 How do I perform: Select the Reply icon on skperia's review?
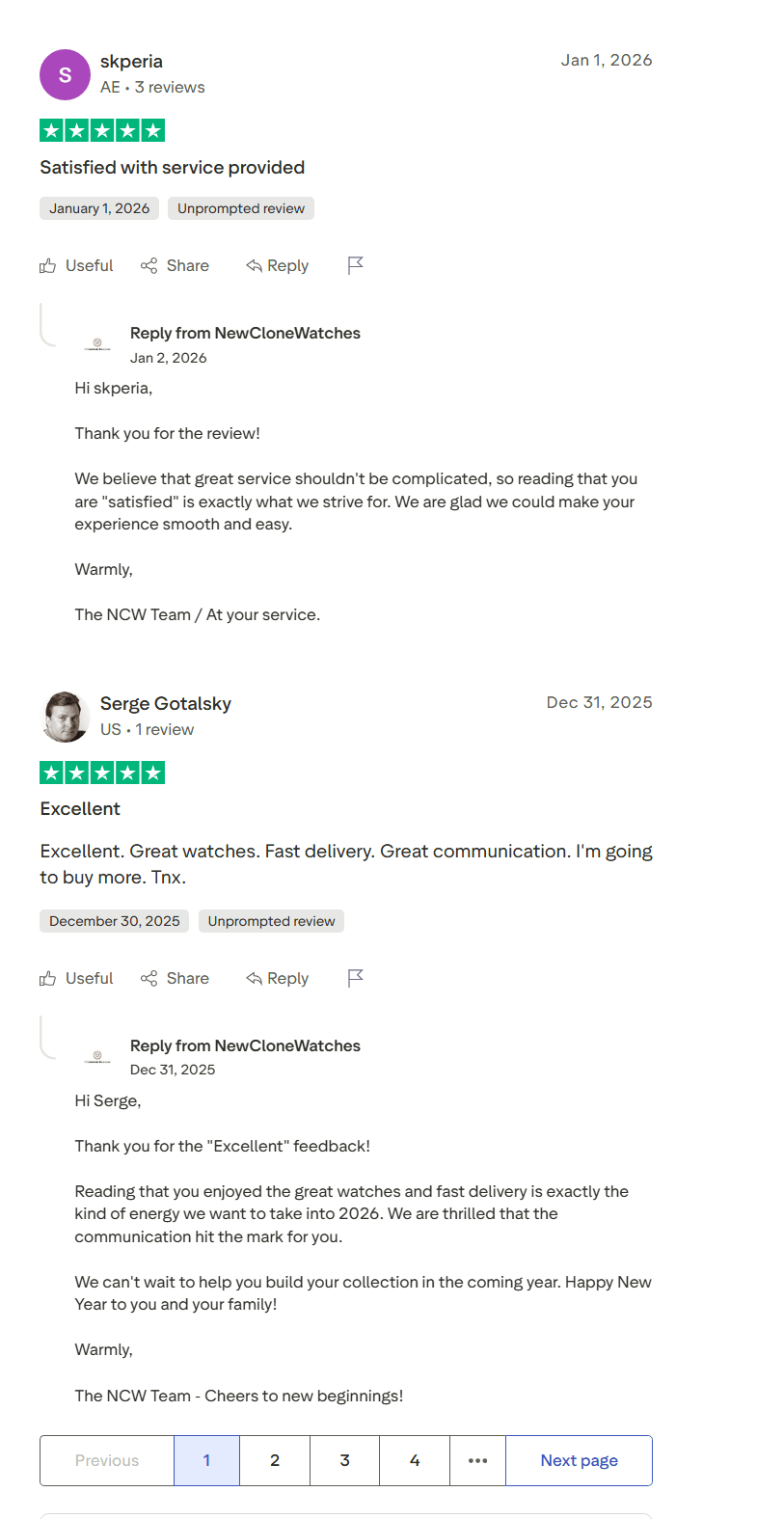coord(254,265)
